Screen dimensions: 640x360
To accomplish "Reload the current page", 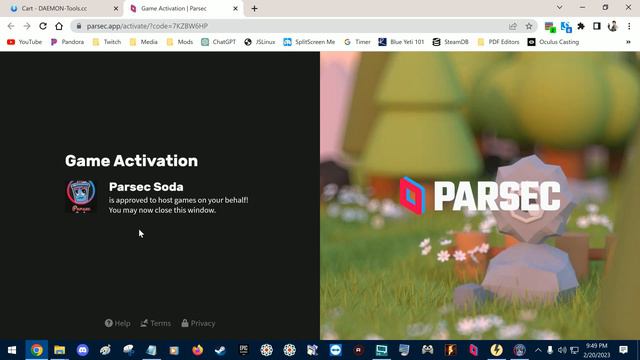I will point(43,26).
